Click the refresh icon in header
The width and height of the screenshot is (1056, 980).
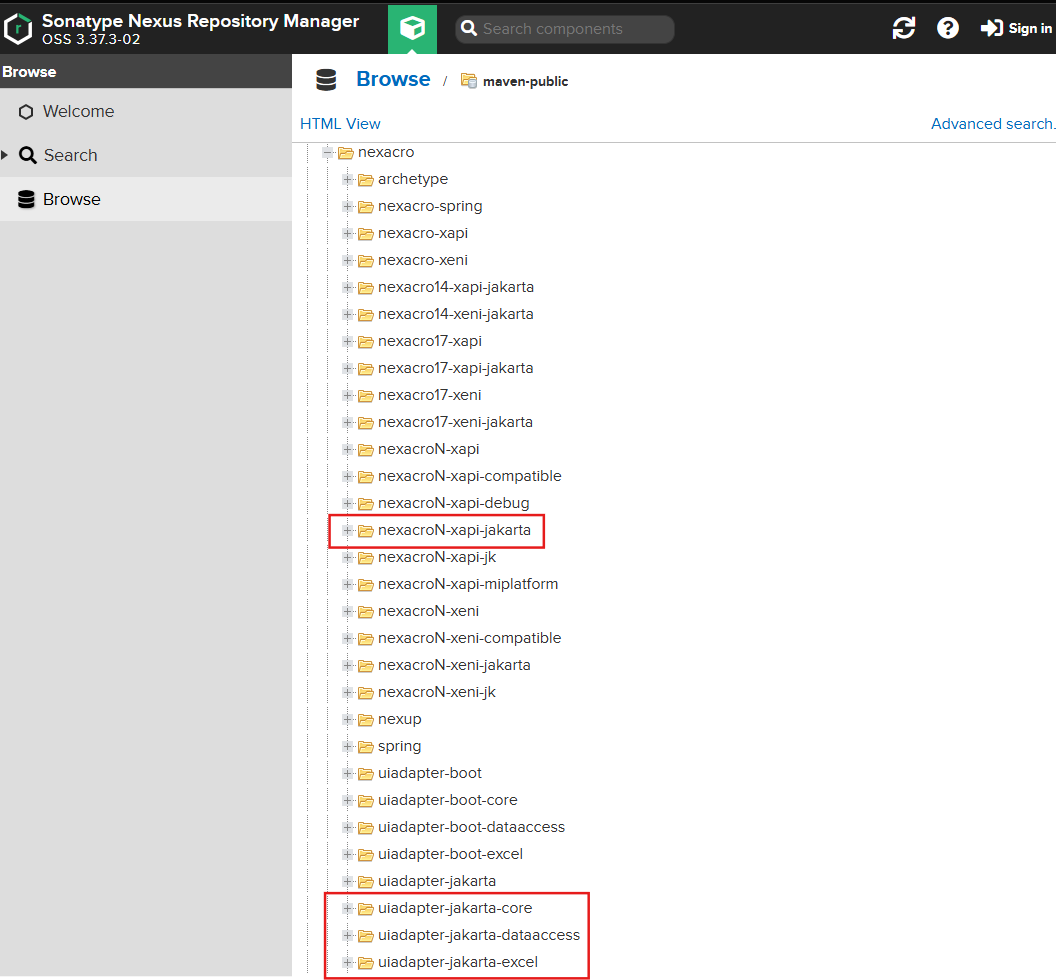coord(903,28)
